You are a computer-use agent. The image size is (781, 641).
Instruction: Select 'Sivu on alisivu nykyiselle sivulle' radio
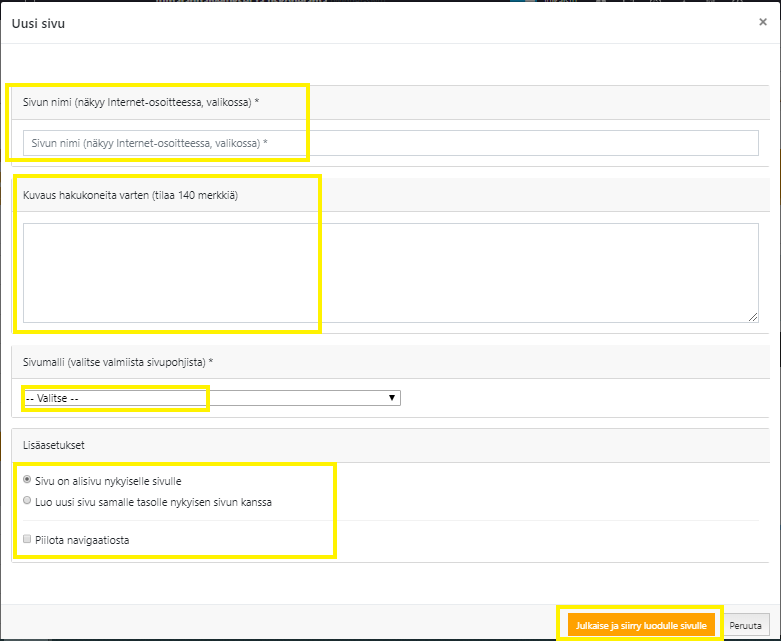[x=27, y=480]
